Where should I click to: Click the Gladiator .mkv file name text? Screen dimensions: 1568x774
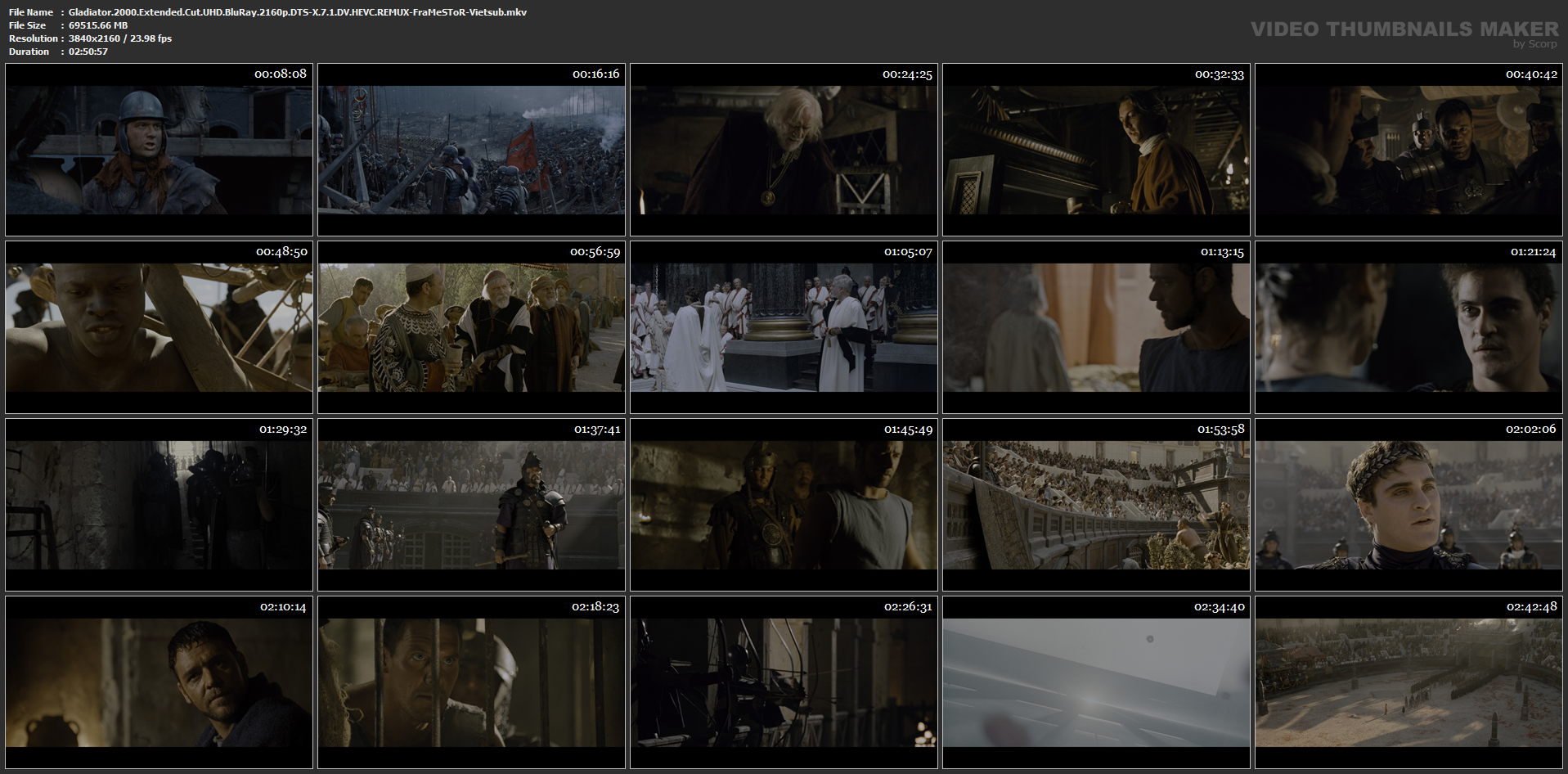coord(298,12)
